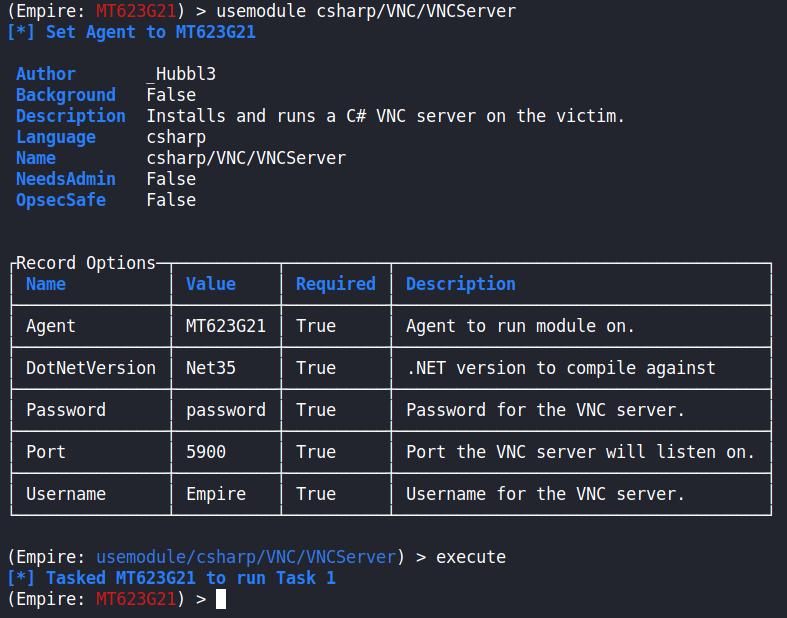This screenshot has width=787, height=618.
Task: Click the Value column header
Action: coord(211,284)
